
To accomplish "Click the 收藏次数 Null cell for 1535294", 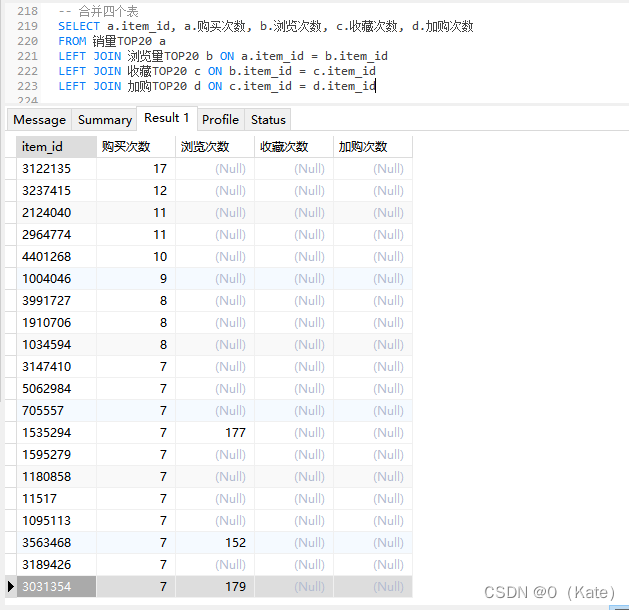I will (294, 433).
